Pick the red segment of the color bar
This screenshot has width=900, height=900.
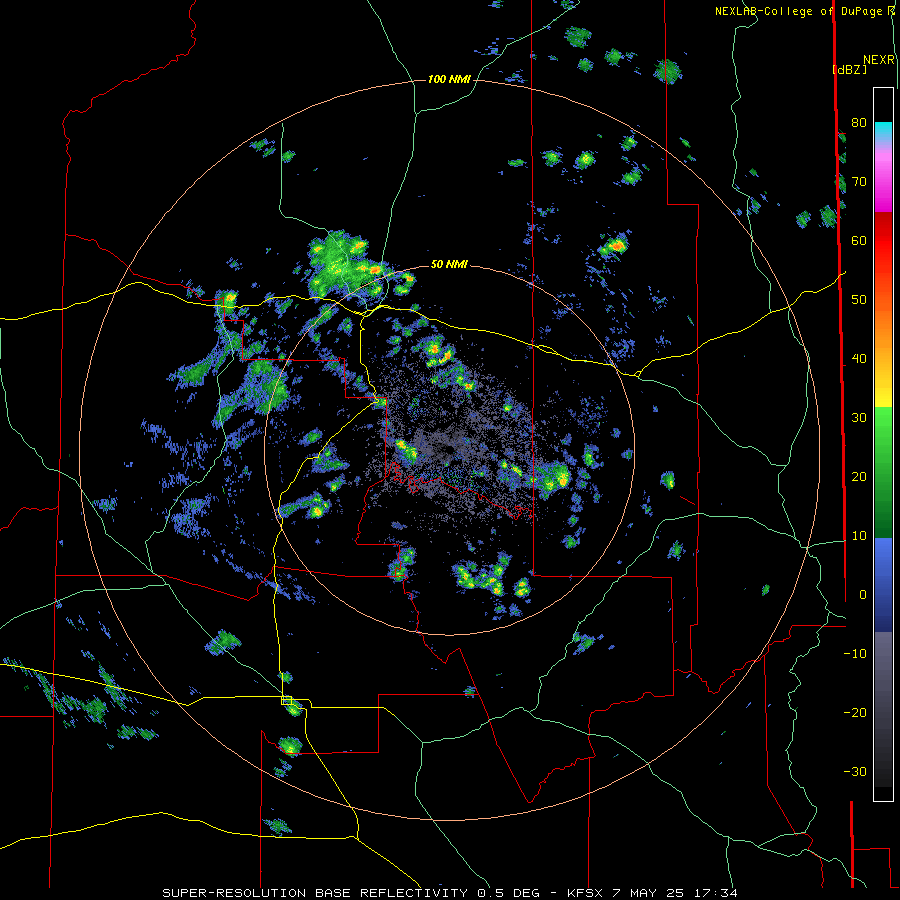pyautogui.click(x=883, y=241)
